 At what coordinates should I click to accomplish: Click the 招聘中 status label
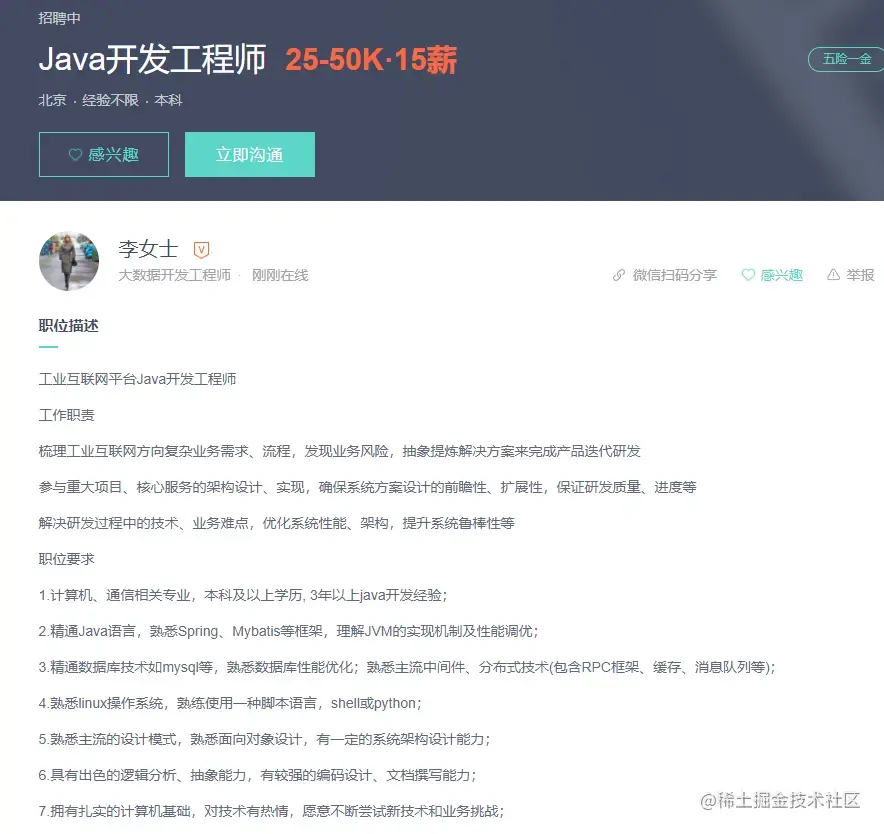coord(59,18)
